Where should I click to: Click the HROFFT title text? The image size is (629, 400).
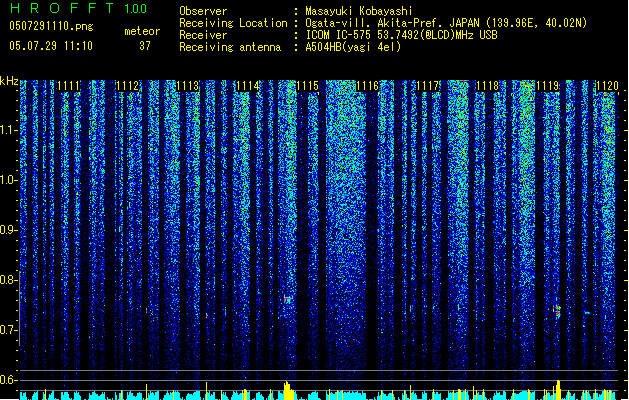pos(62,8)
